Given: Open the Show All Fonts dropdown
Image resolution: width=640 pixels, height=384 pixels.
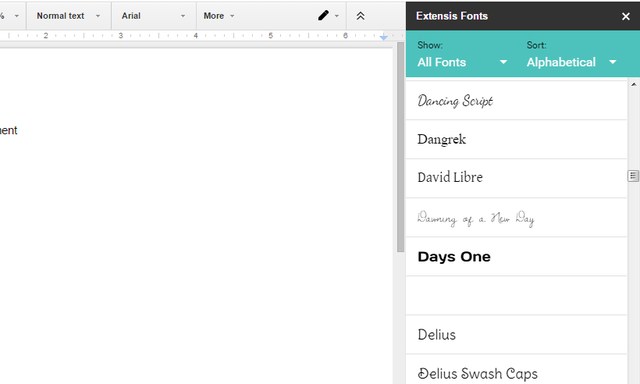Looking at the screenshot, I should (x=462, y=62).
